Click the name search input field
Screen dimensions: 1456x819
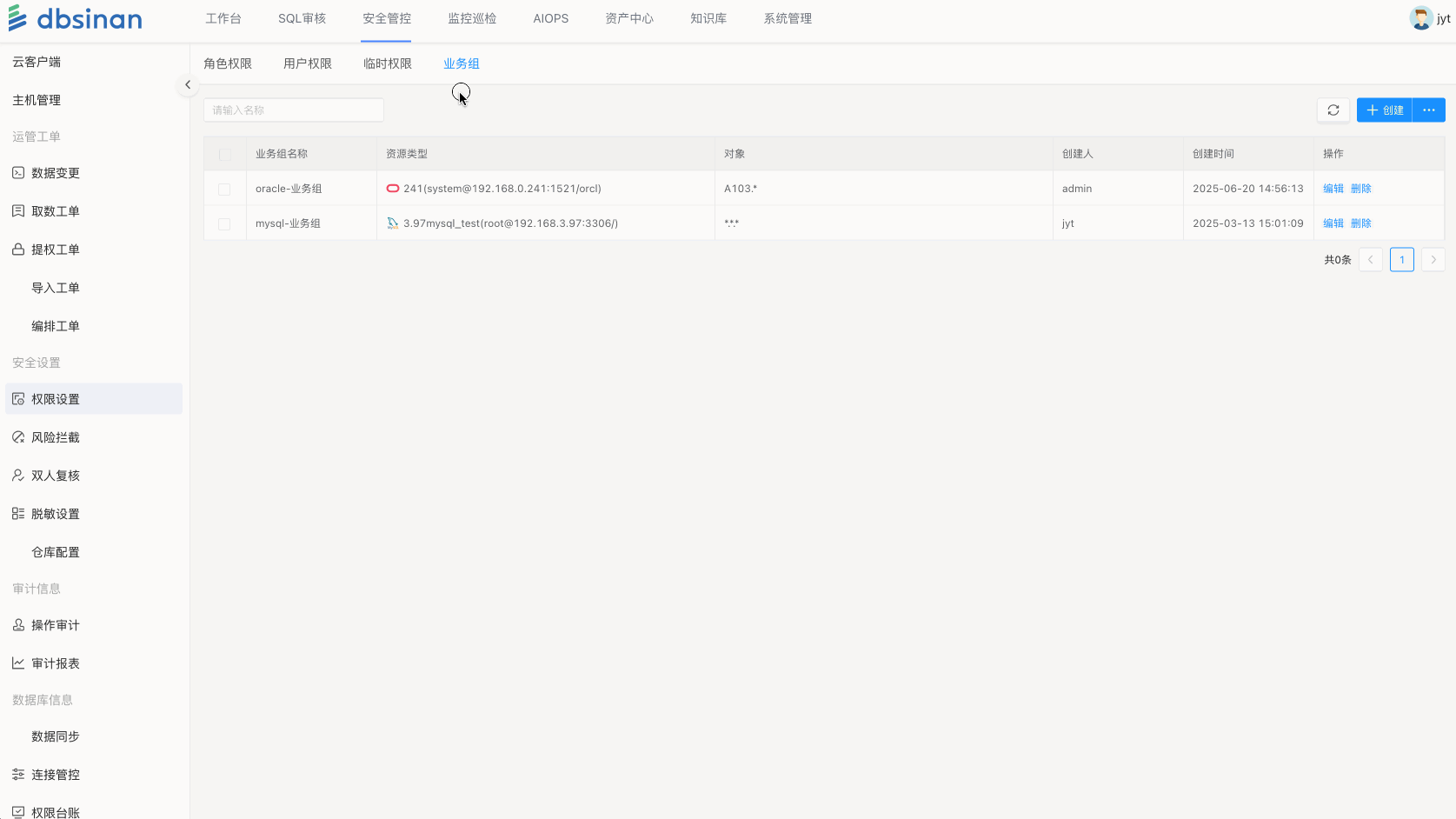coord(293,110)
